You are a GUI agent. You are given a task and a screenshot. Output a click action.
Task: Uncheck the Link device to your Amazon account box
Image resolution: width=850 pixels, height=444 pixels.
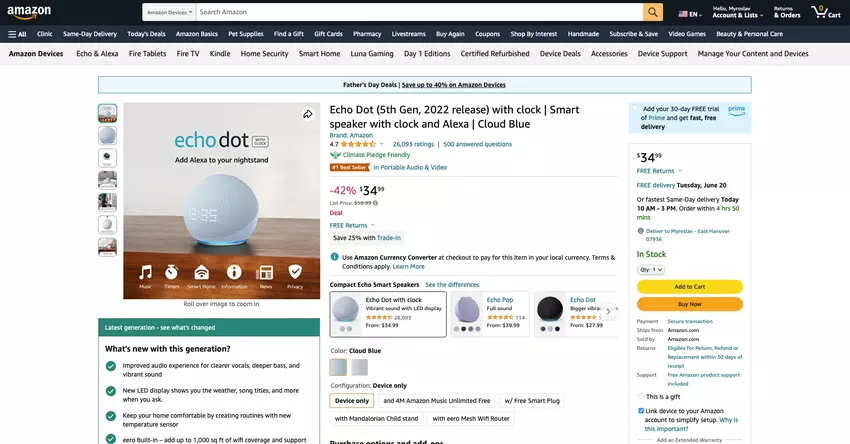(640, 410)
